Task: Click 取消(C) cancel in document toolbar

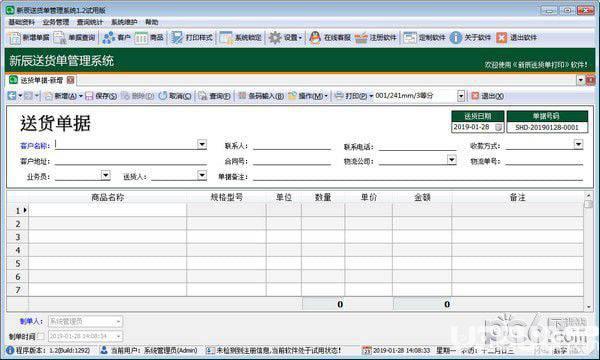Action: 175,96
